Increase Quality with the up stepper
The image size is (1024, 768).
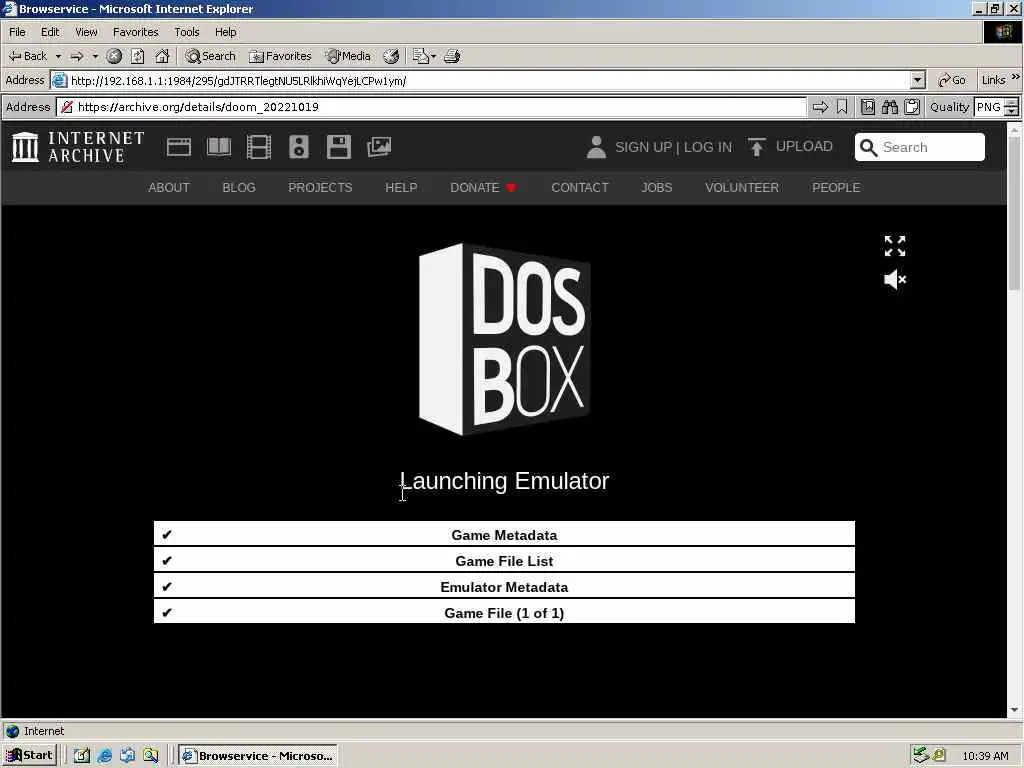point(1012,103)
